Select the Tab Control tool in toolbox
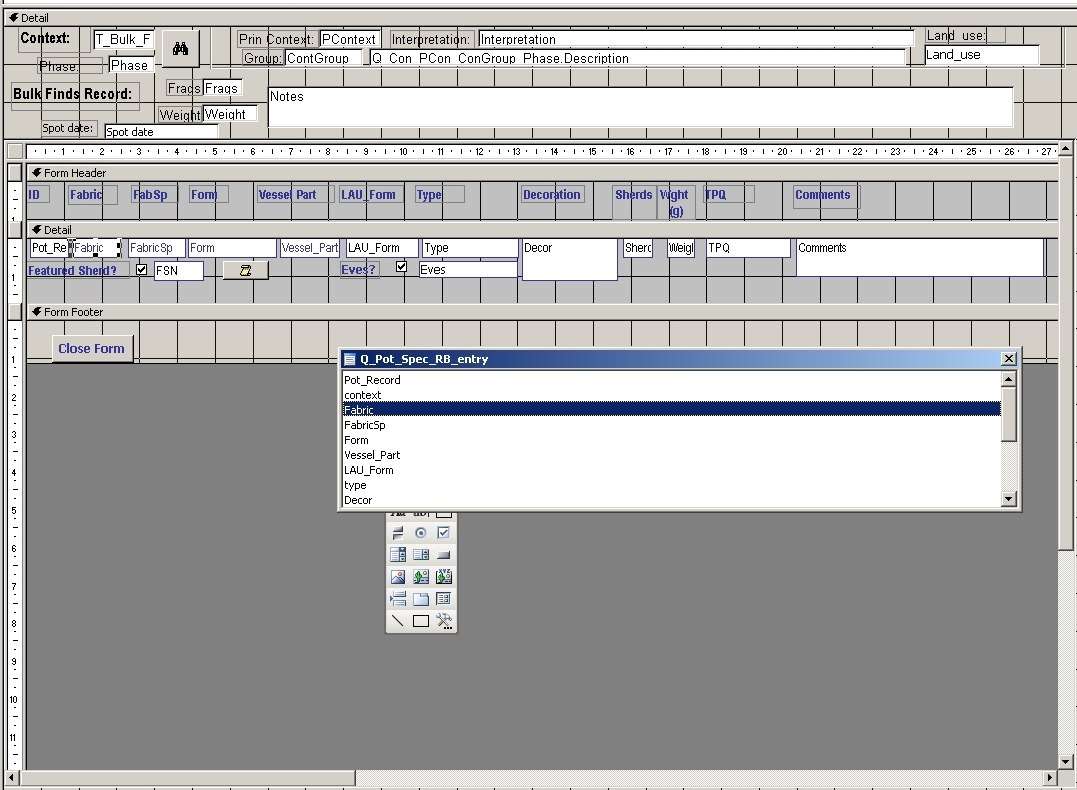This screenshot has width=1077, height=790. [420, 599]
